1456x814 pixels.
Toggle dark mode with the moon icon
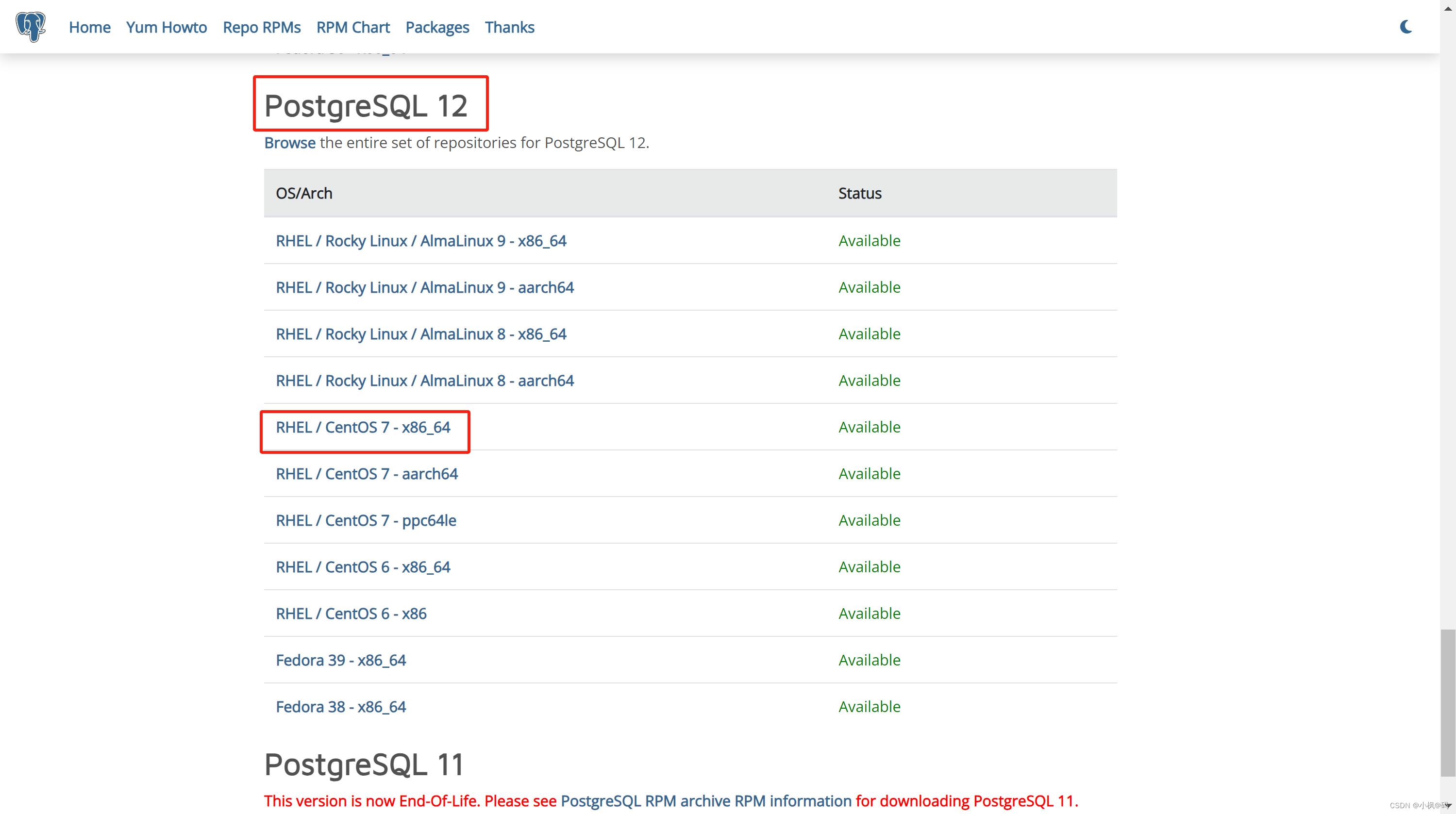(x=1406, y=27)
